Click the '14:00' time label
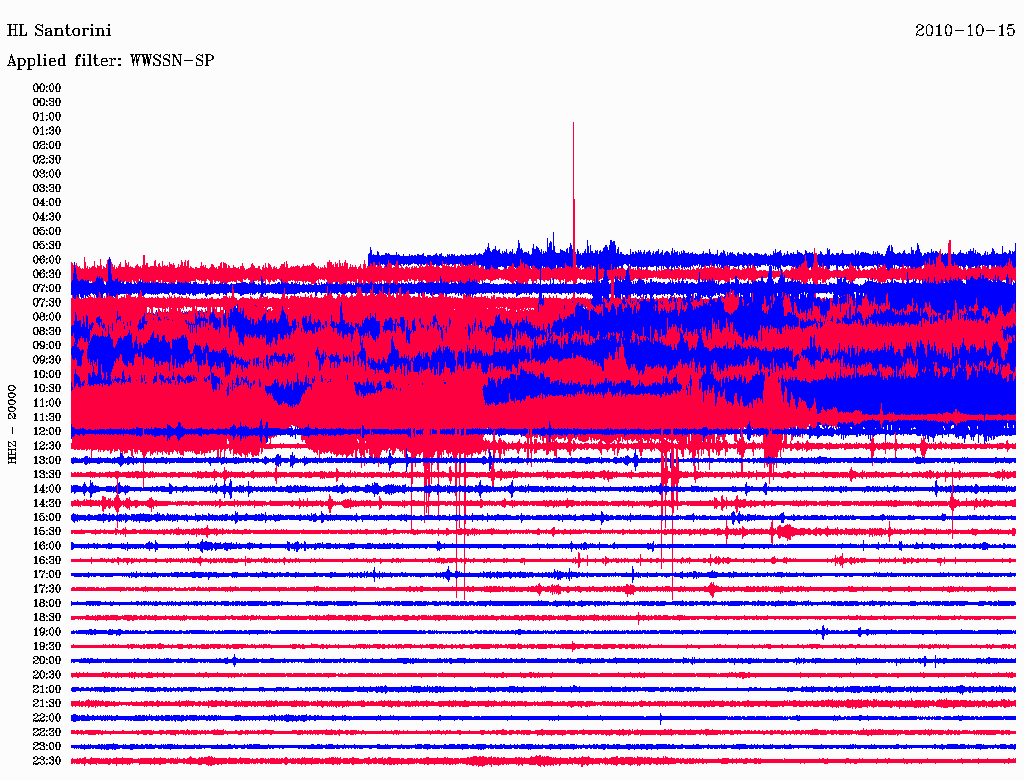Viewport: 1024px width, 780px height. 47,489
